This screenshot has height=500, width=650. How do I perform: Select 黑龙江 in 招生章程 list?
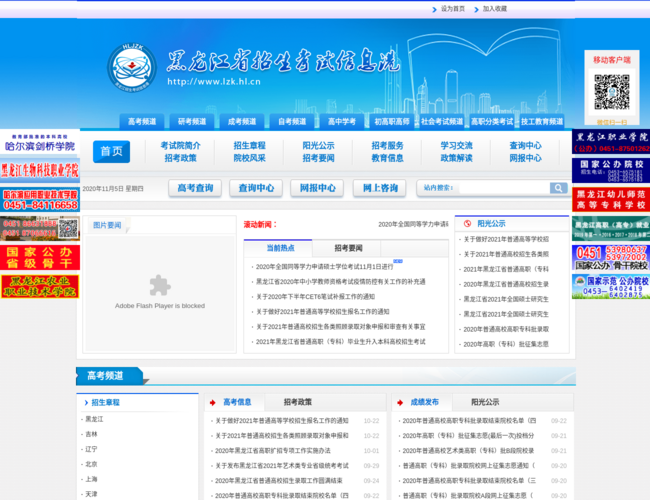(x=94, y=419)
